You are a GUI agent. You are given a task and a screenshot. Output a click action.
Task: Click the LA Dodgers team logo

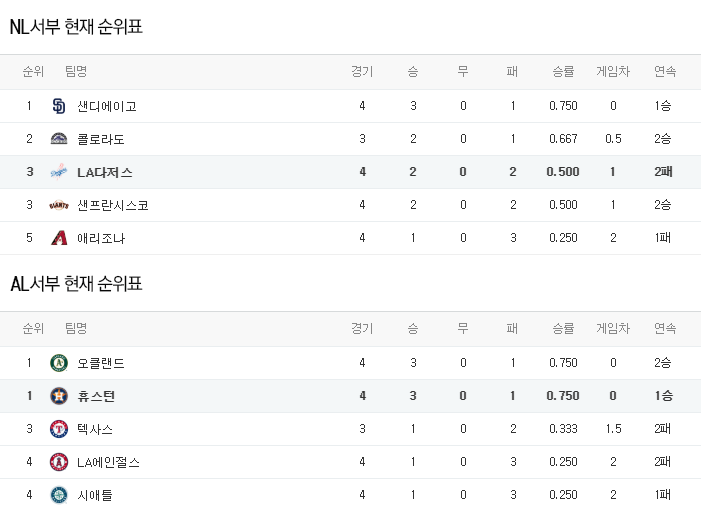click(x=58, y=172)
